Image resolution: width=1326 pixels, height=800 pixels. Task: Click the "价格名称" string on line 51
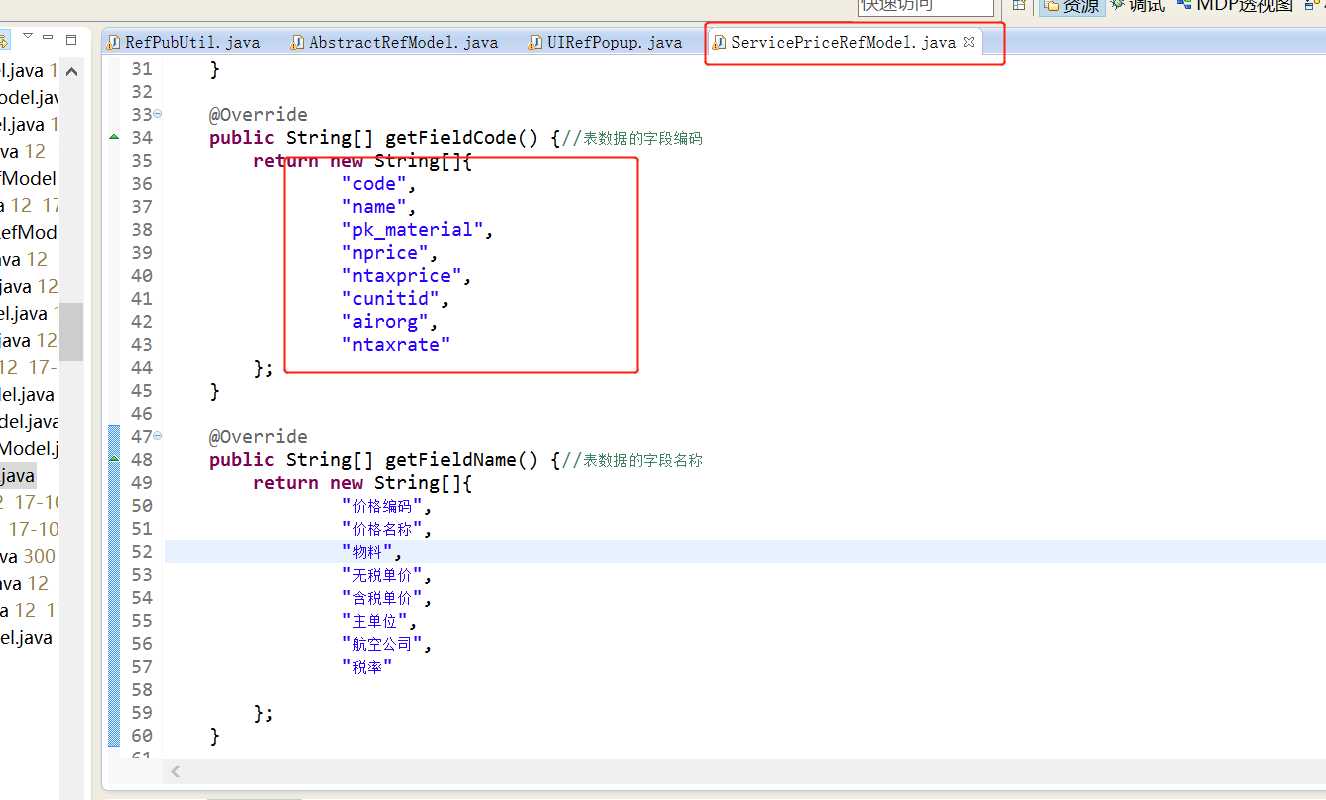pyautogui.click(x=383, y=529)
